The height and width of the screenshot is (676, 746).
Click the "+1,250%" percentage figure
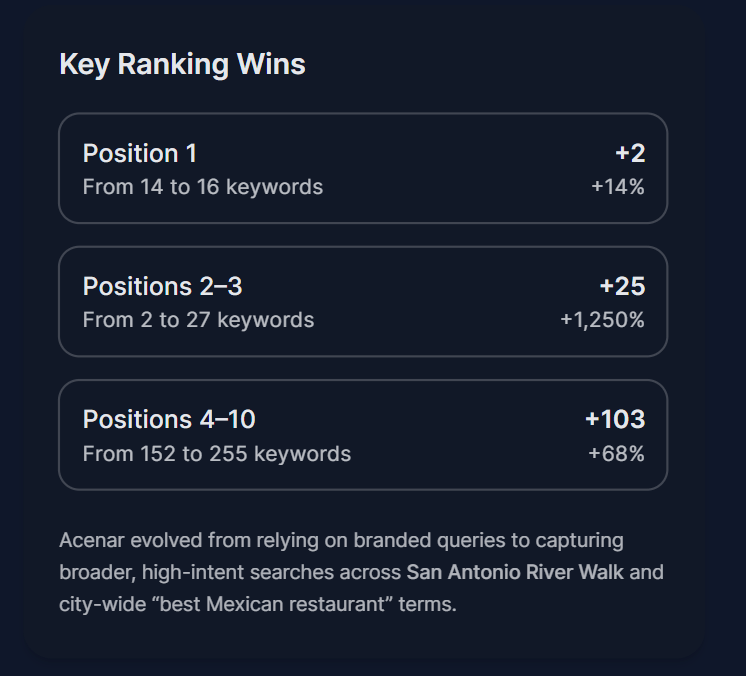(x=602, y=320)
